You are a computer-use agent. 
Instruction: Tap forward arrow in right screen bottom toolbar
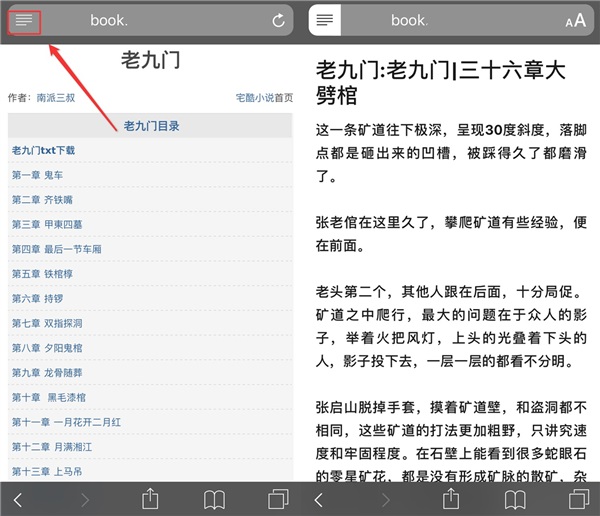tap(386, 500)
